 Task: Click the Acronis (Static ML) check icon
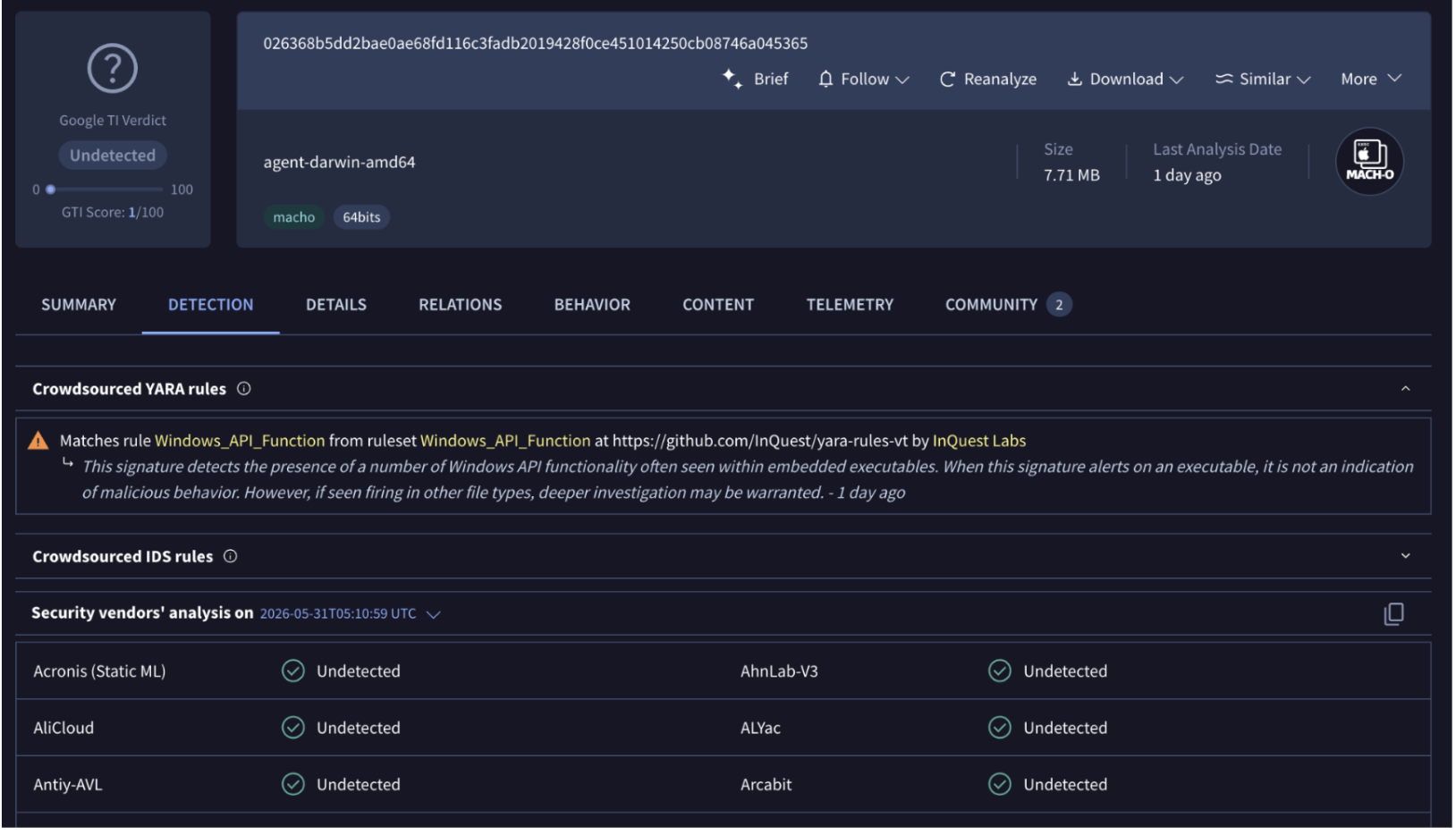point(293,671)
